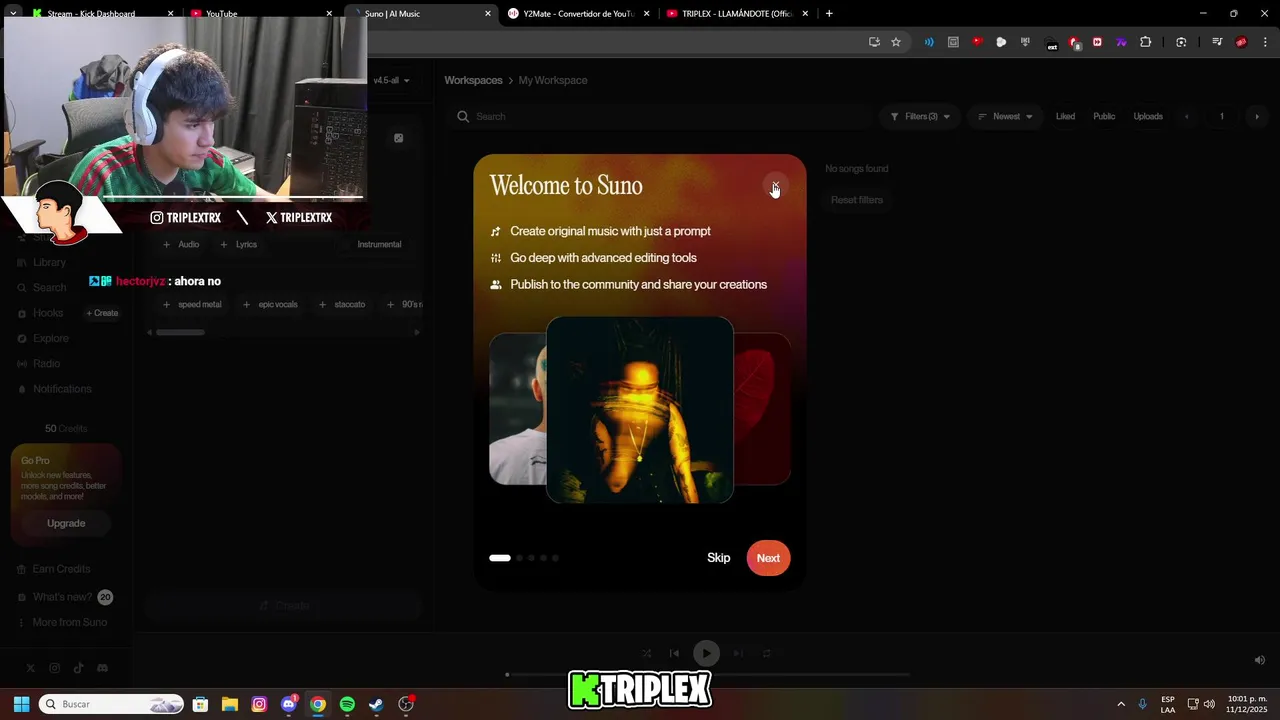This screenshot has height=720, width=1280.
Task: Select the center artwork thumbnail in dialog
Action: click(x=640, y=410)
